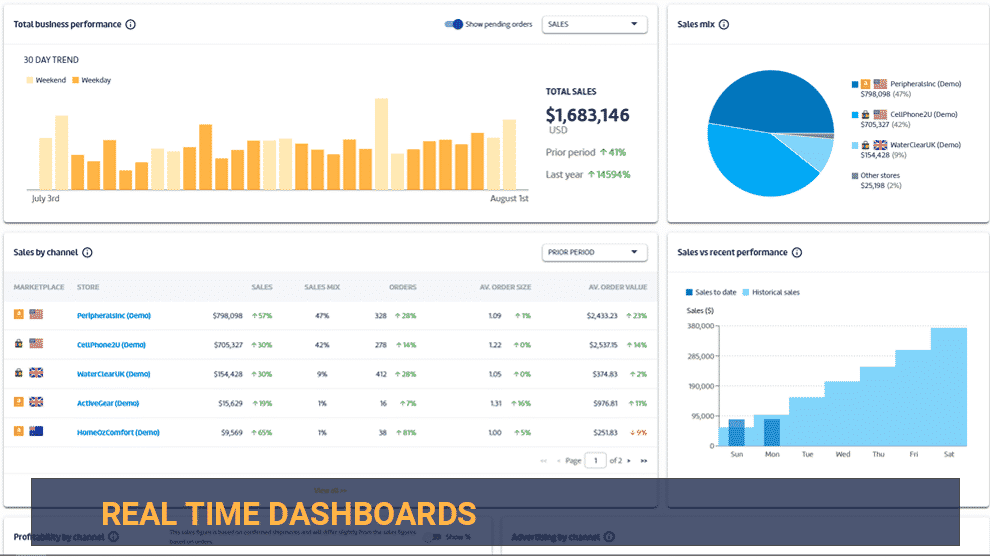Open CellPhone2U (Demo) store link

pyautogui.click(x=111, y=345)
